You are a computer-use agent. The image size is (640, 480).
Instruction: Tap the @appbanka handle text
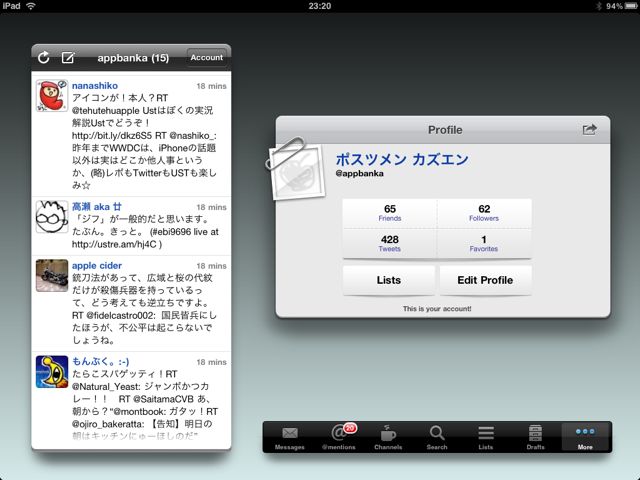tap(360, 173)
